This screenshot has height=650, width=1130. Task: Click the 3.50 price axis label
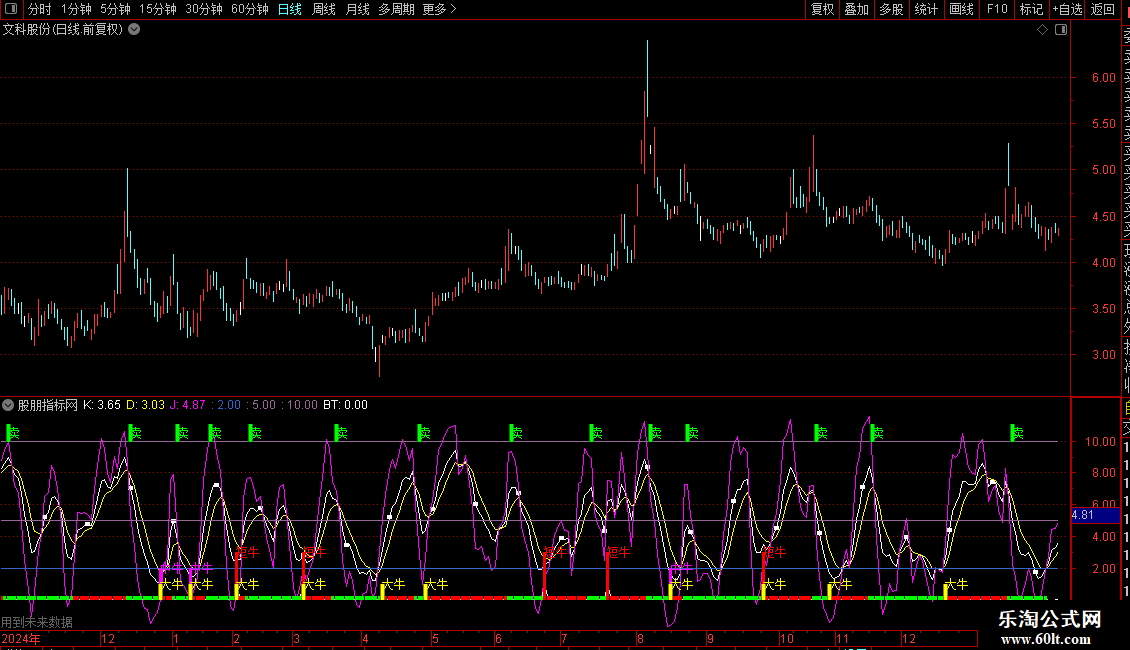(x=1103, y=309)
